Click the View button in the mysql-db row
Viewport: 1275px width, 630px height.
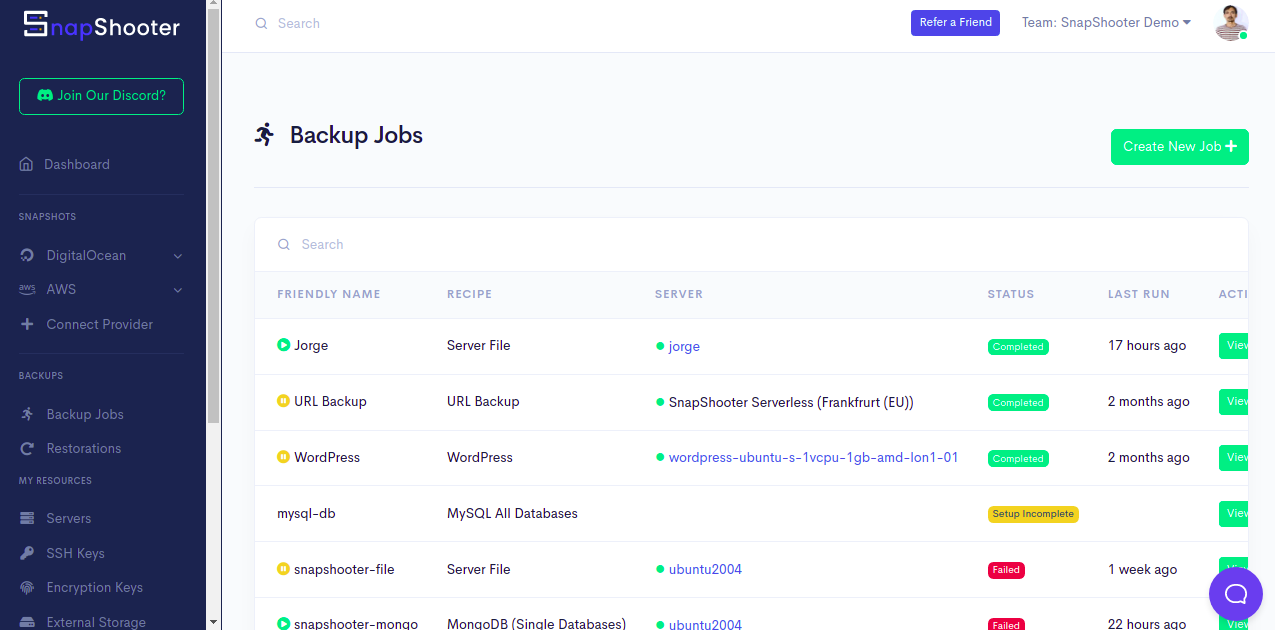[x=1234, y=513]
